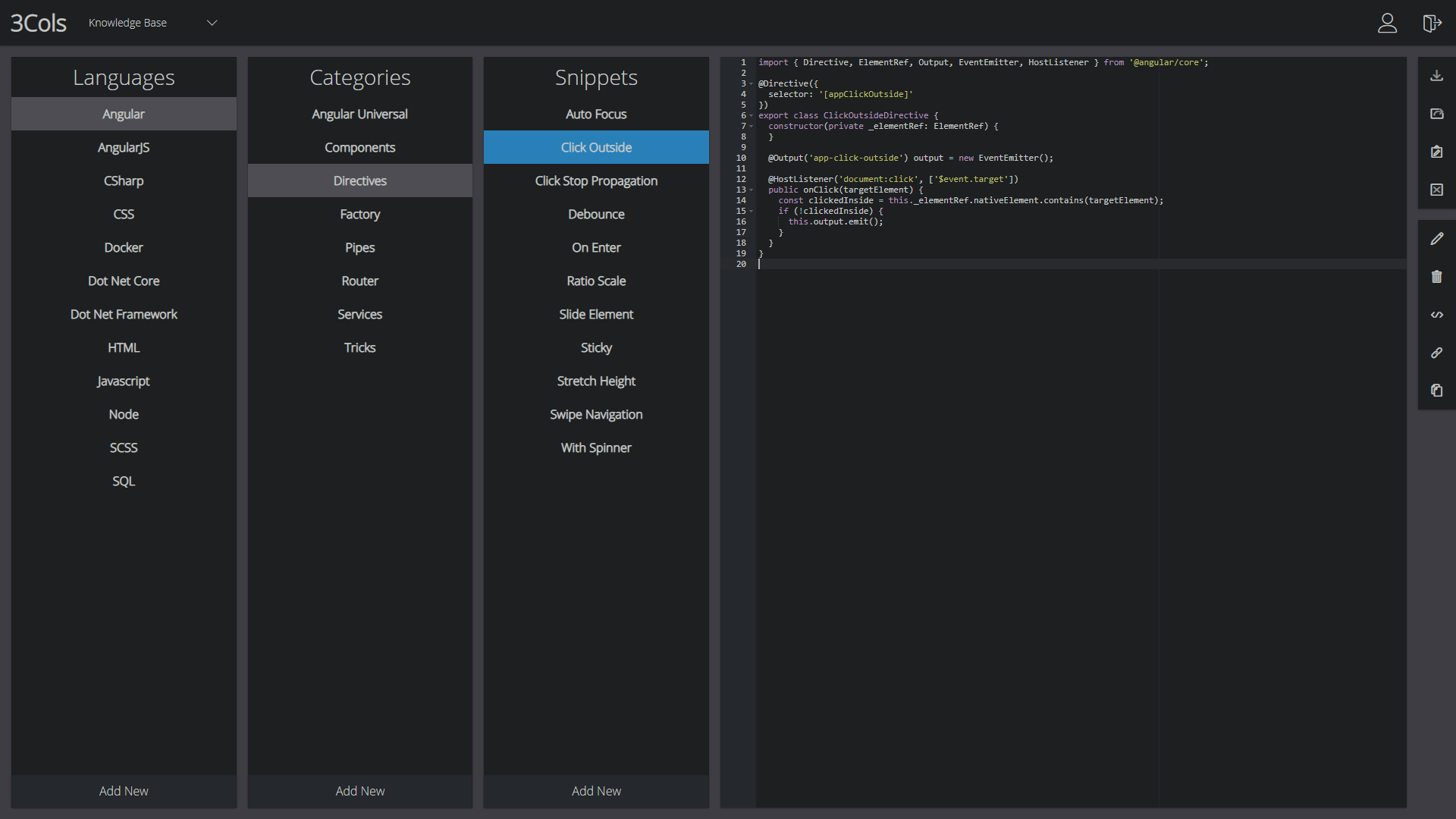Viewport: 1456px width, 819px height.
Task: Expand the Knowledge Base dropdown chevron
Action: [212, 23]
